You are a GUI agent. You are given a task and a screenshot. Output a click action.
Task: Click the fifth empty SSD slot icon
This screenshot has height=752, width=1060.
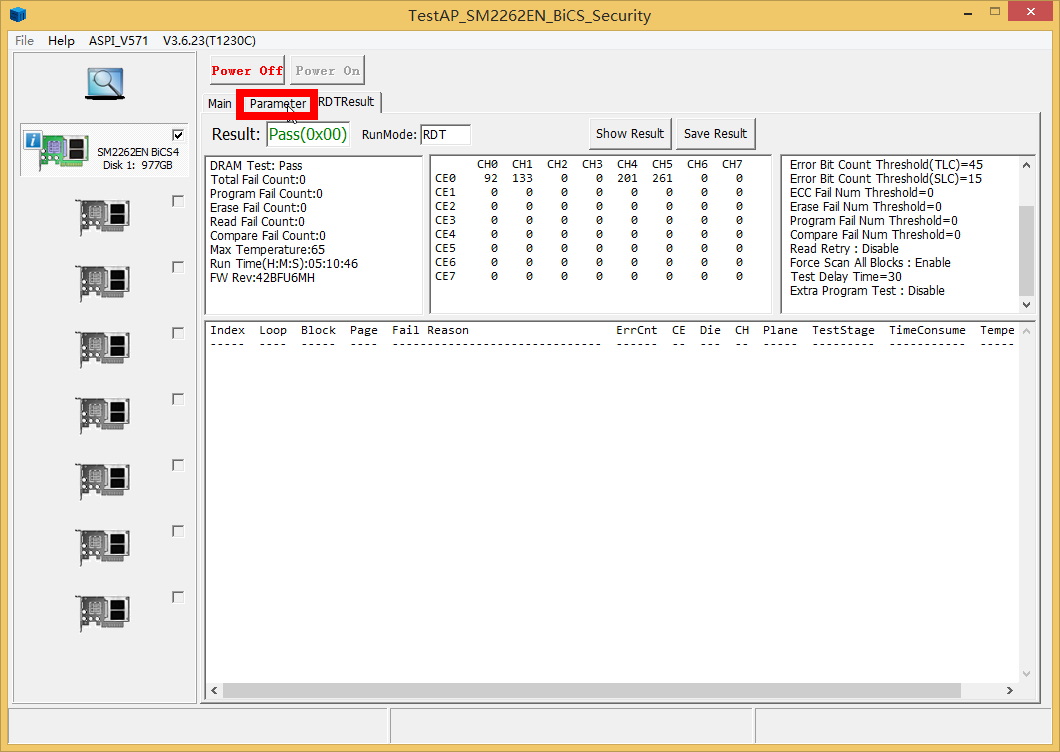104,481
